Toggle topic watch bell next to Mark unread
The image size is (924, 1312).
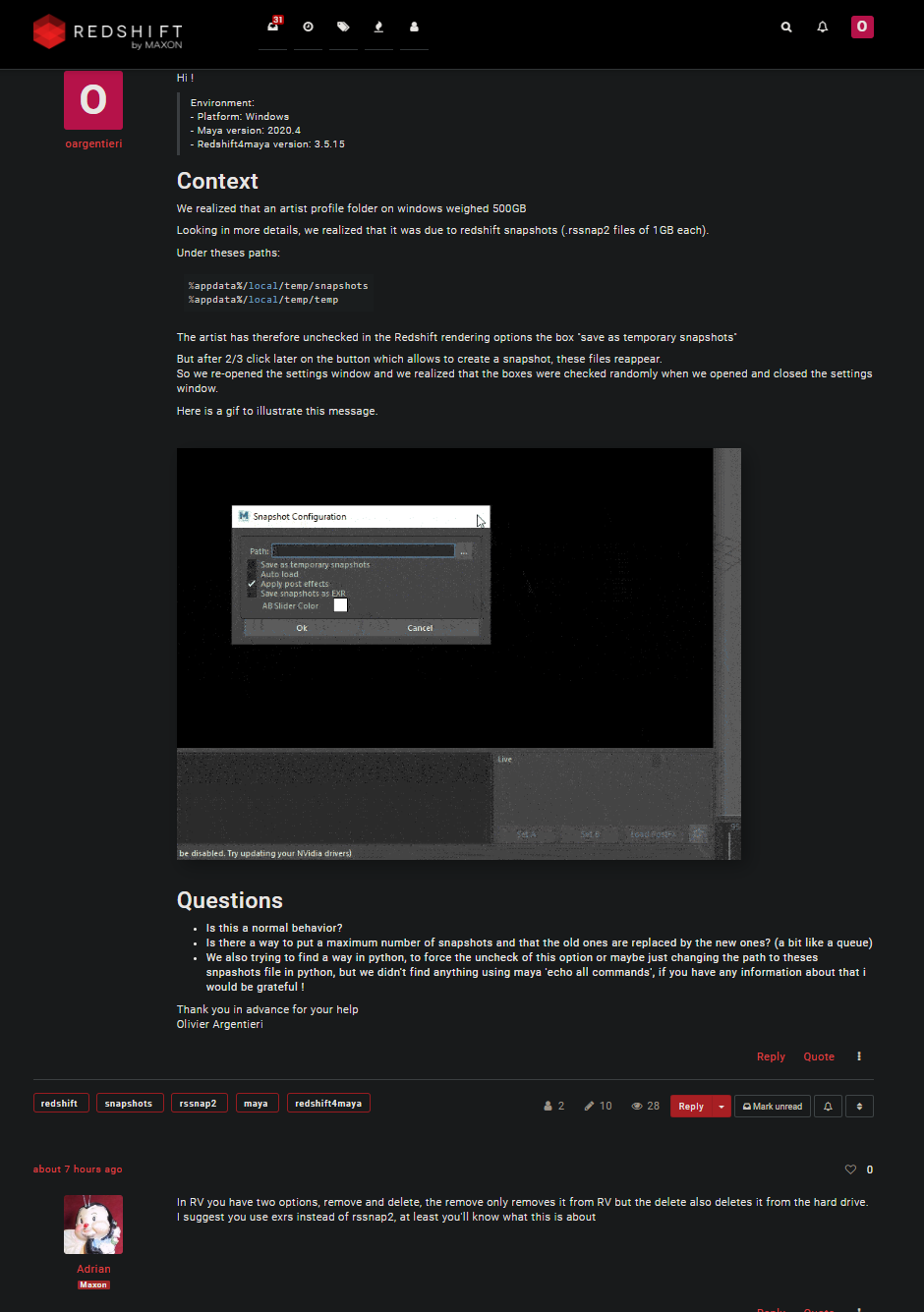point(828,1106)
